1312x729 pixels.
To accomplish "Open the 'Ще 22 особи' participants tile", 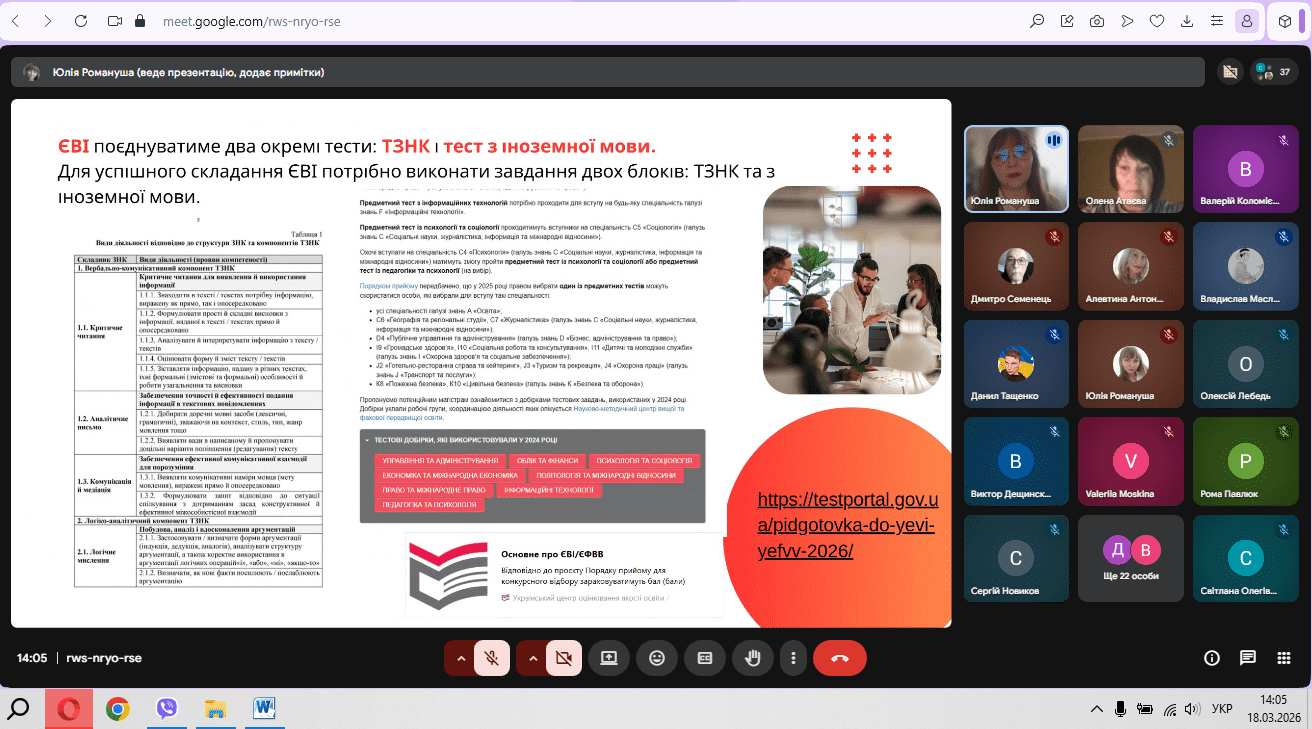I will (x=1131, y=558).
